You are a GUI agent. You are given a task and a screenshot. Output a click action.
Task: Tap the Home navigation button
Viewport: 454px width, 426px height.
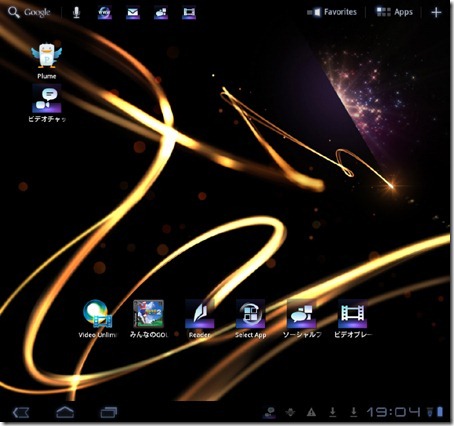(x=65, y=413)
